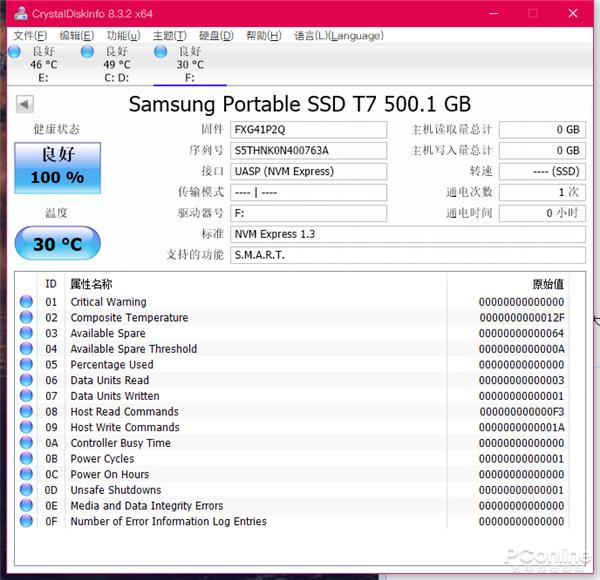Select the Unsafe Shutdowns attribute name

point(116,490)
